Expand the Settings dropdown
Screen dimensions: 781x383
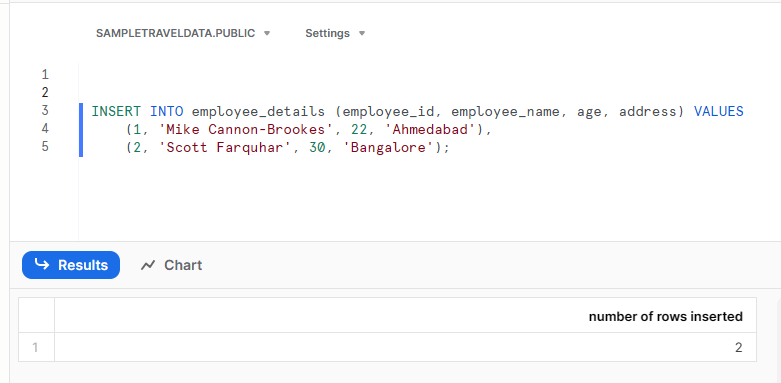pos(335,33)
